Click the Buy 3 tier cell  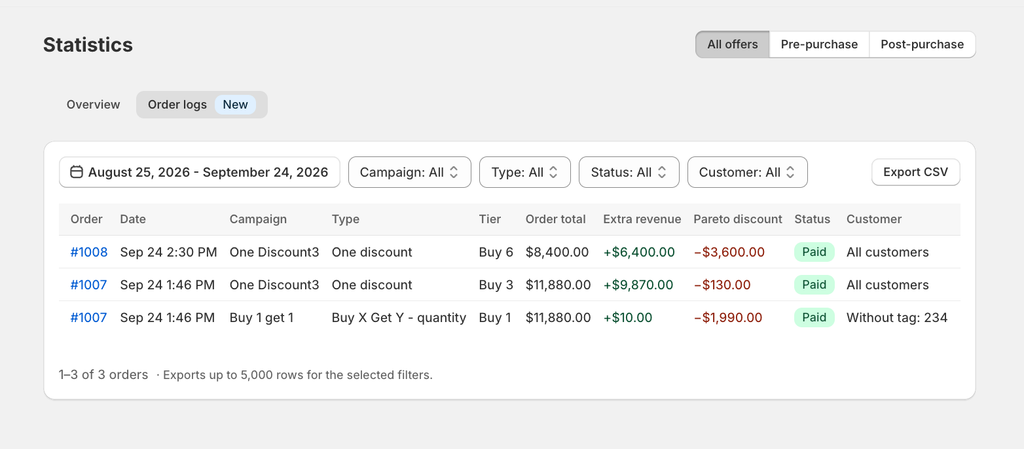pos(496,285)
